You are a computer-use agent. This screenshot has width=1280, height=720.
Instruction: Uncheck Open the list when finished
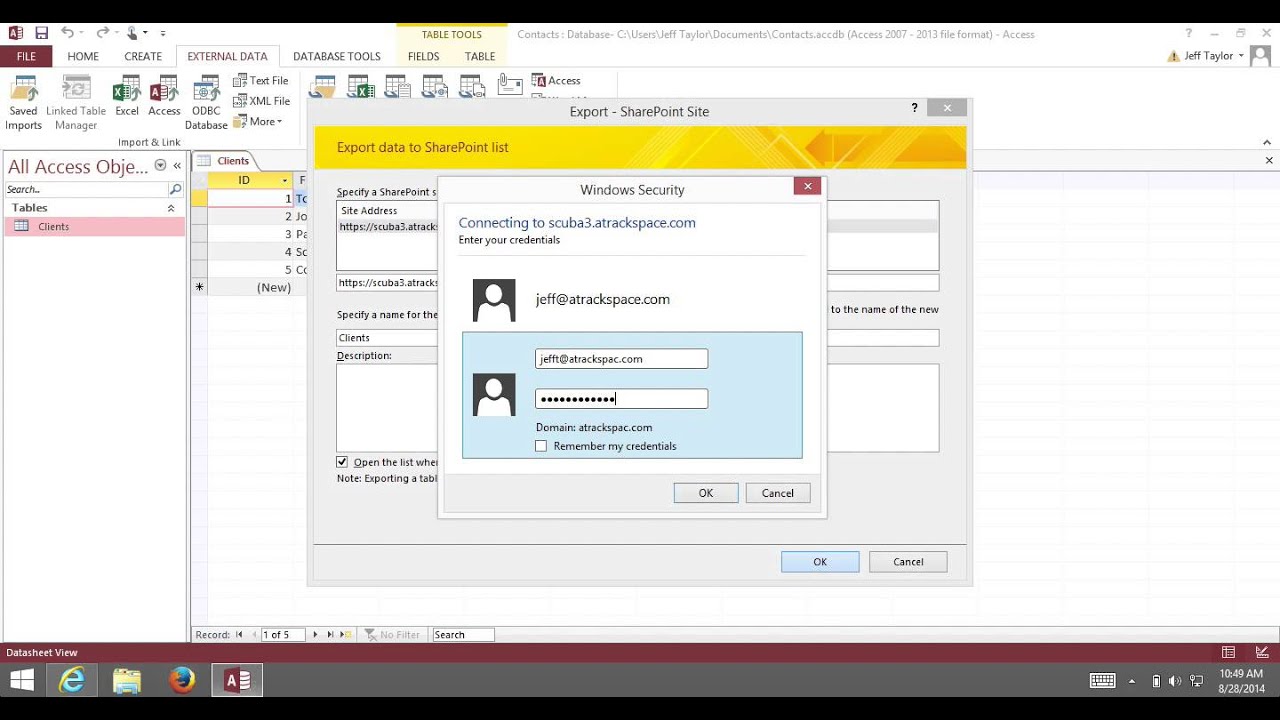coord(342,462)
